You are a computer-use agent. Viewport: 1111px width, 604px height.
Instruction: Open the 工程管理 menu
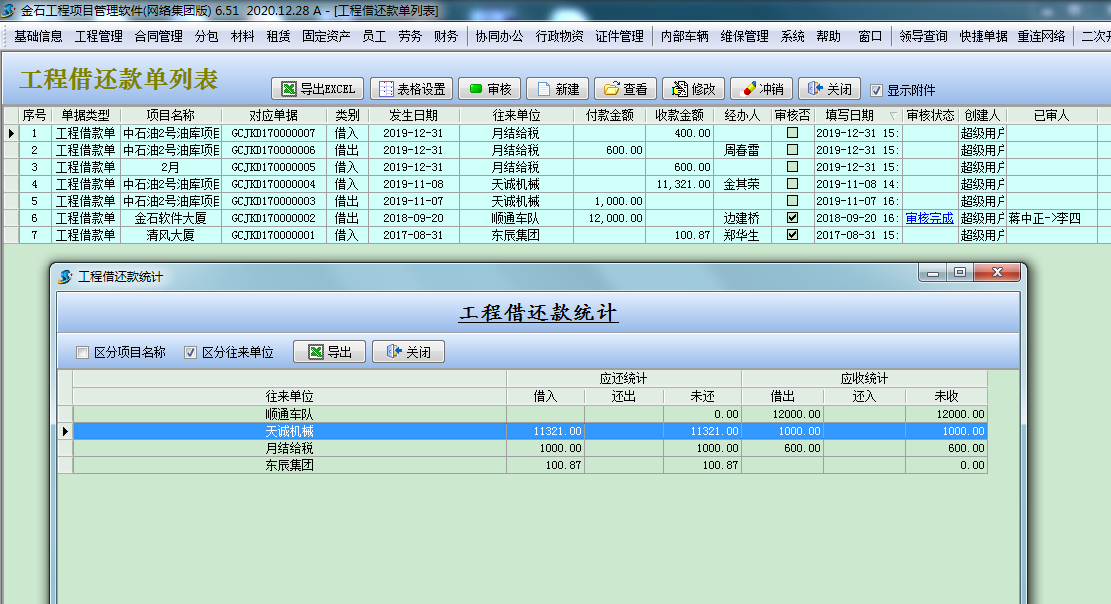(100, 35)
